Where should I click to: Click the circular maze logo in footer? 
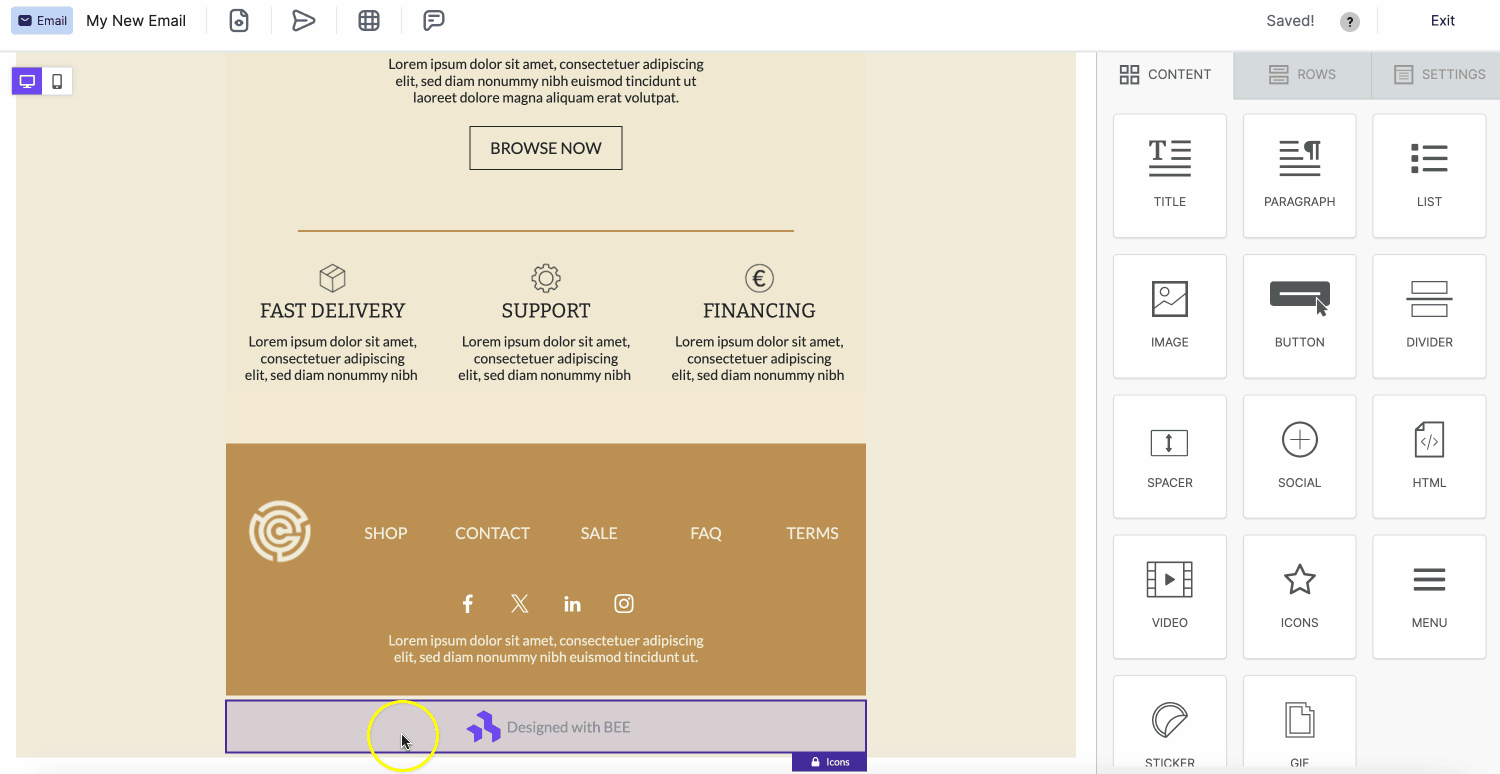pos(280,531)
